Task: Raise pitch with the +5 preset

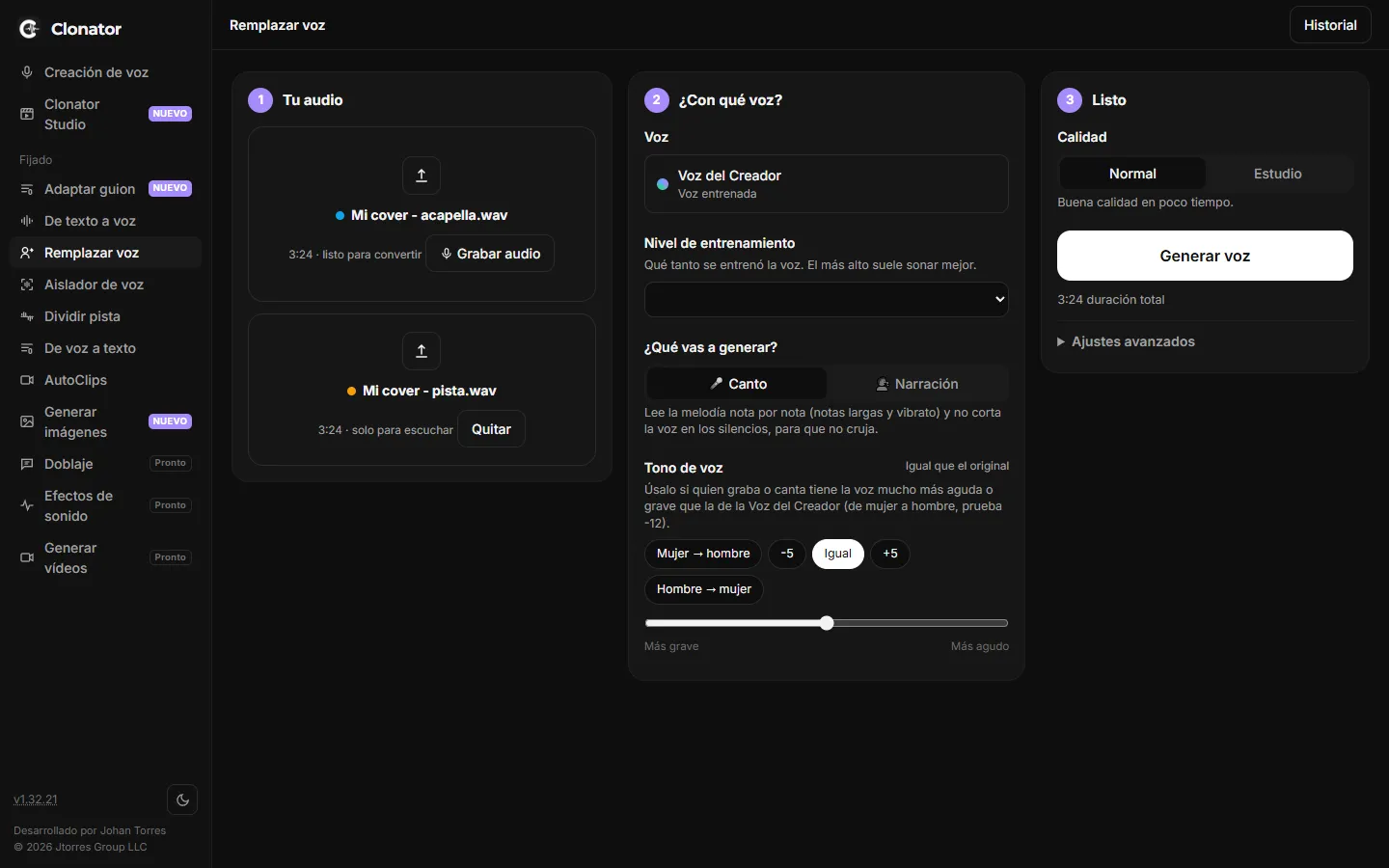Action: pos(890,554)
